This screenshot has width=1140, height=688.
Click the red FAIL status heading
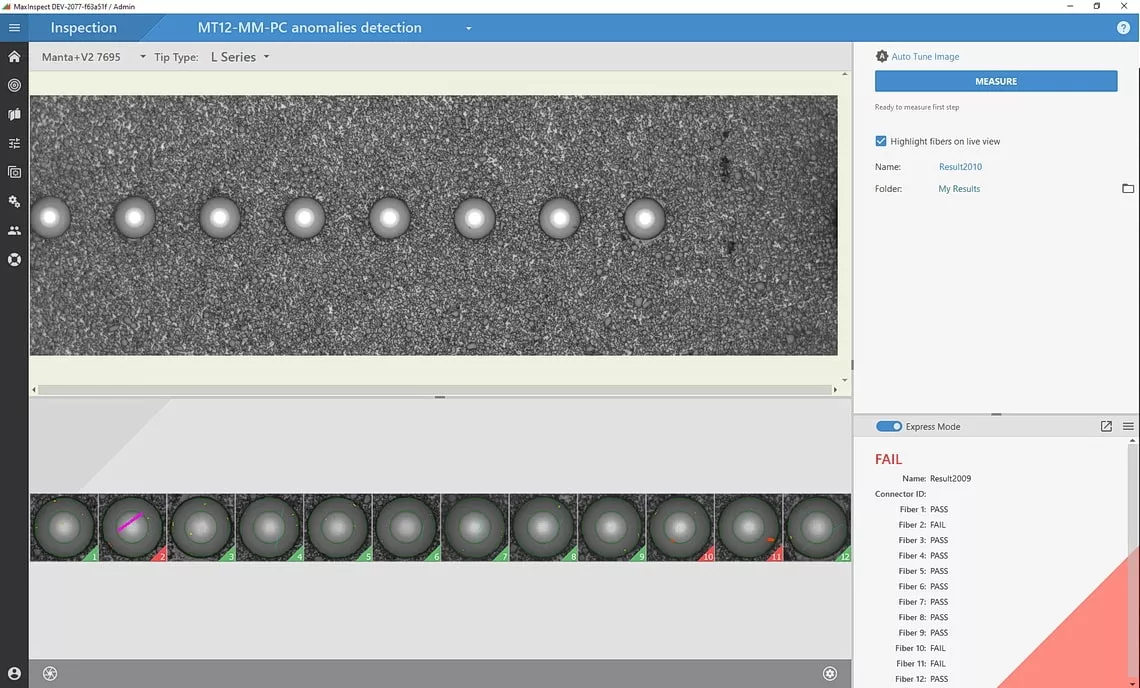[x=888, y=459]
